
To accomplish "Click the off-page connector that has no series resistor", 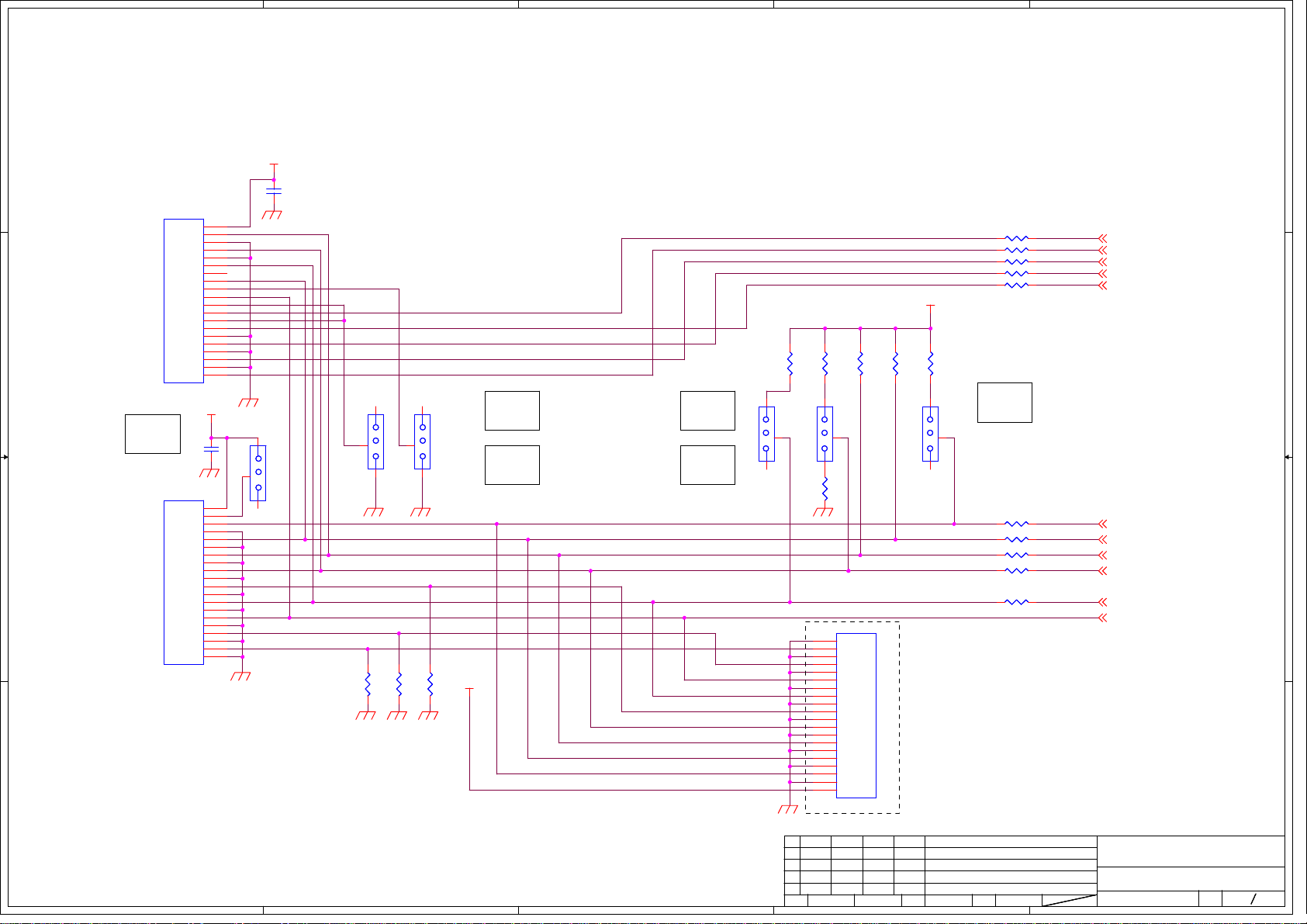I will (x=1103, y=618).
